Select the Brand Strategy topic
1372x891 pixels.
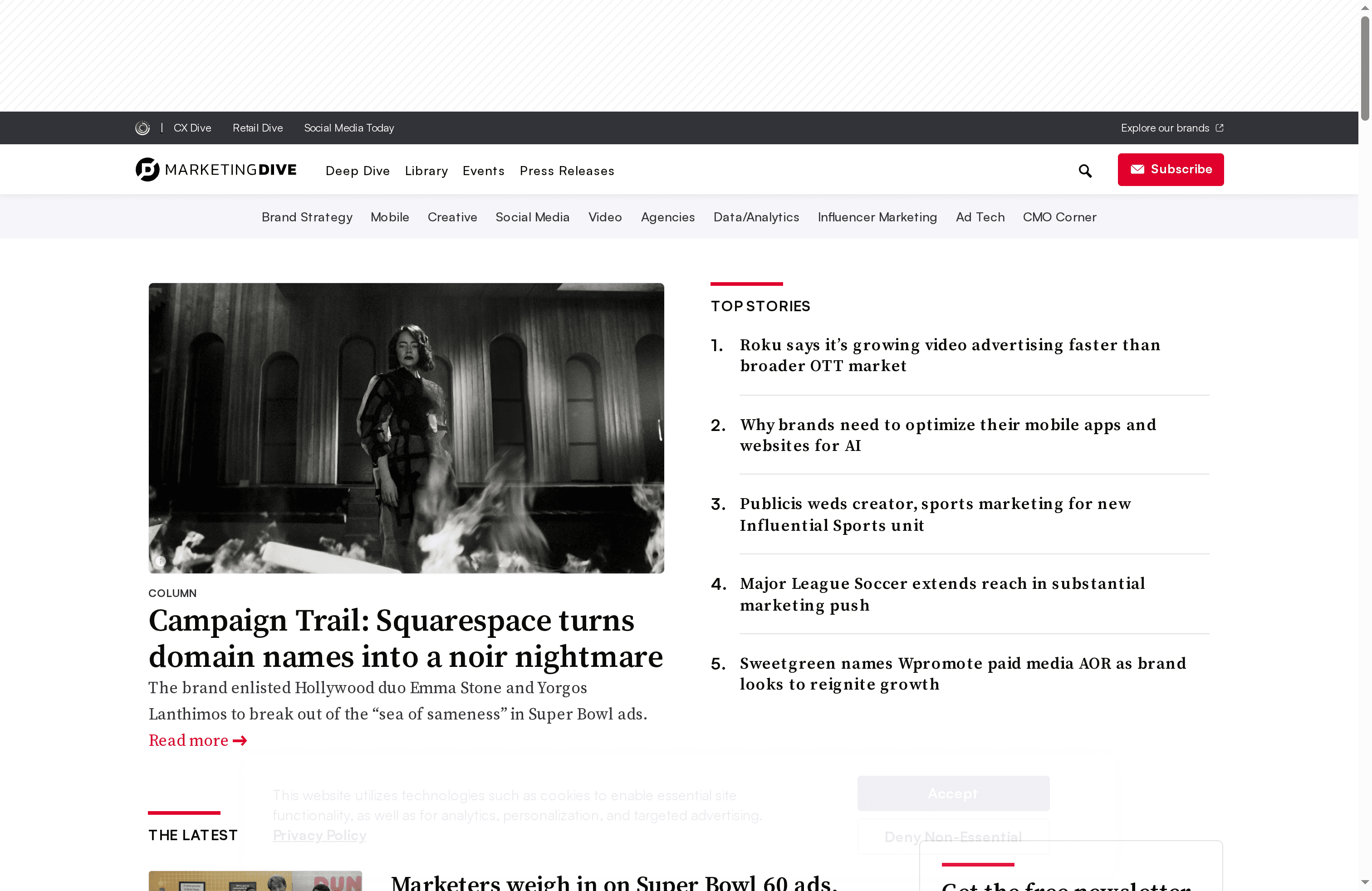pos(307,217)
